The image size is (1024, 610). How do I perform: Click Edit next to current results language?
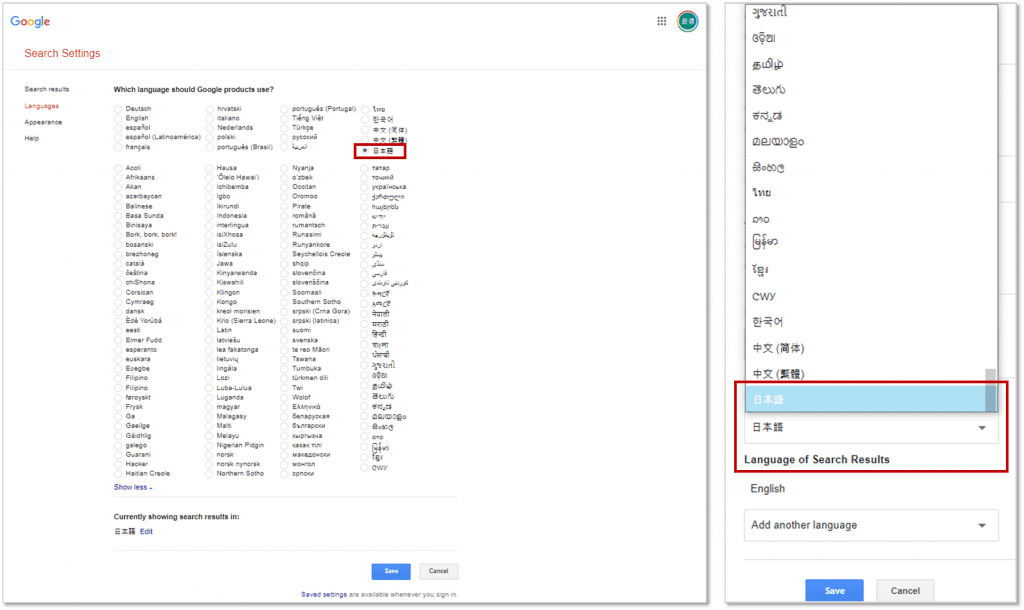click(x=146, y=532)
